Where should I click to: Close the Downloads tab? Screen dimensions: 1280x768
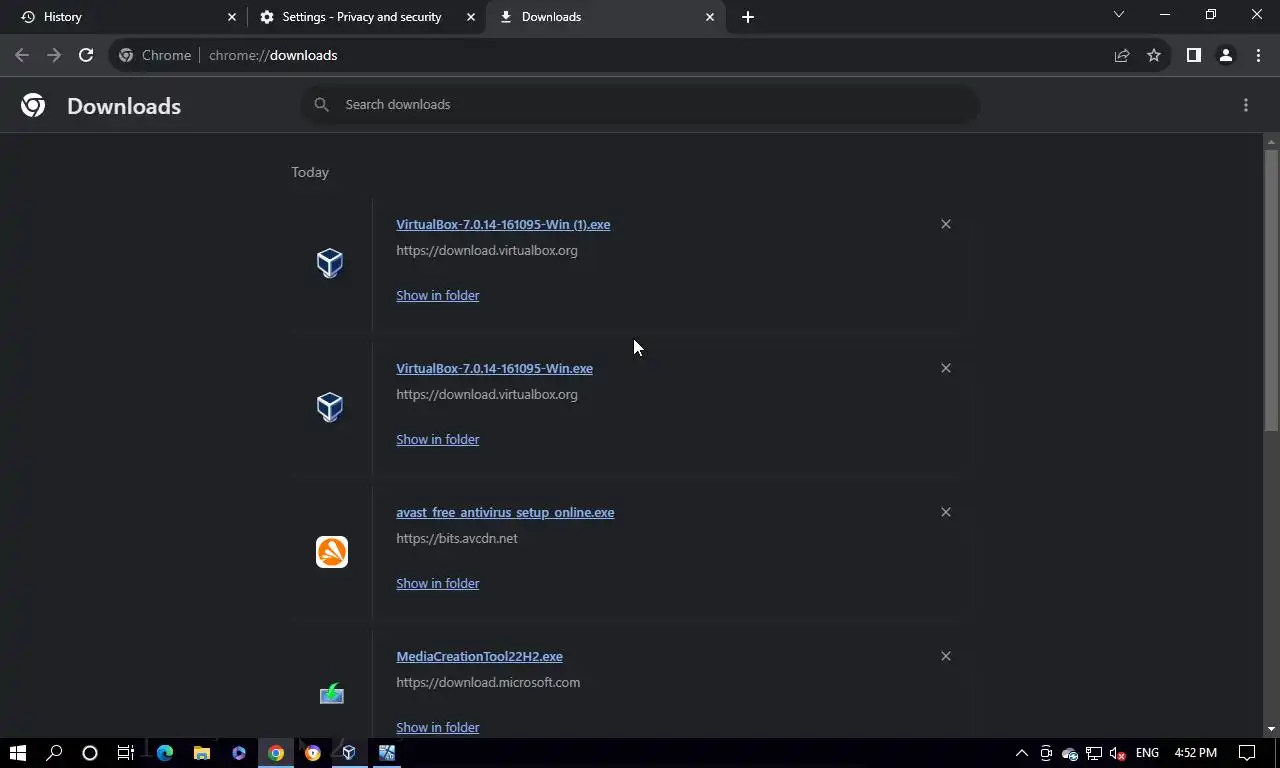coord(710,17)
